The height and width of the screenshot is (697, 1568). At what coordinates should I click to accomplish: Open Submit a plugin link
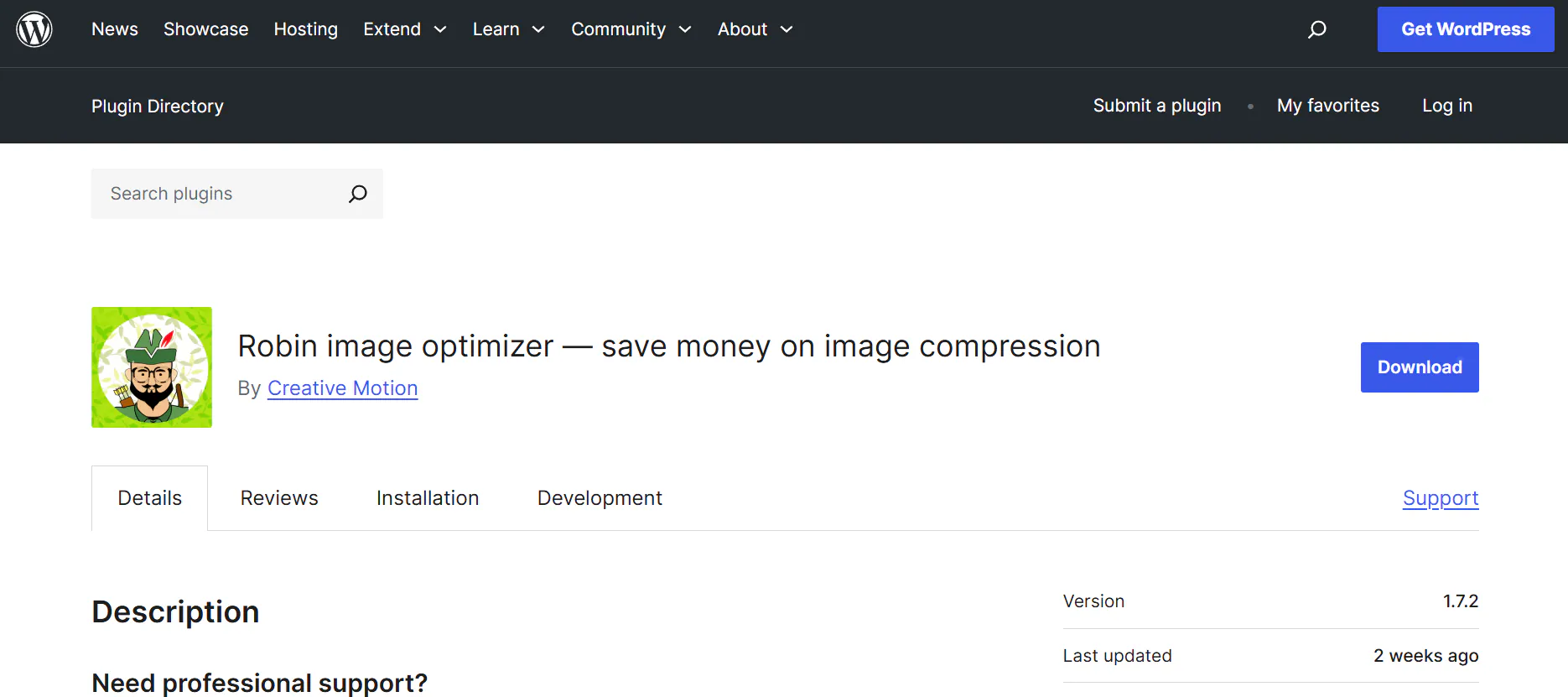[x=1157, y=106]
